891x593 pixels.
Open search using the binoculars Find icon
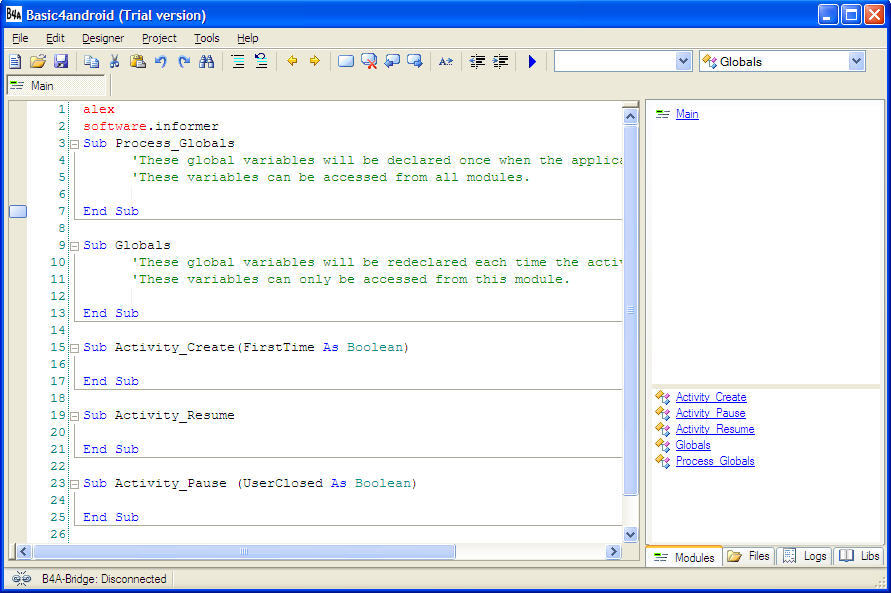click(x=208, y=61)
